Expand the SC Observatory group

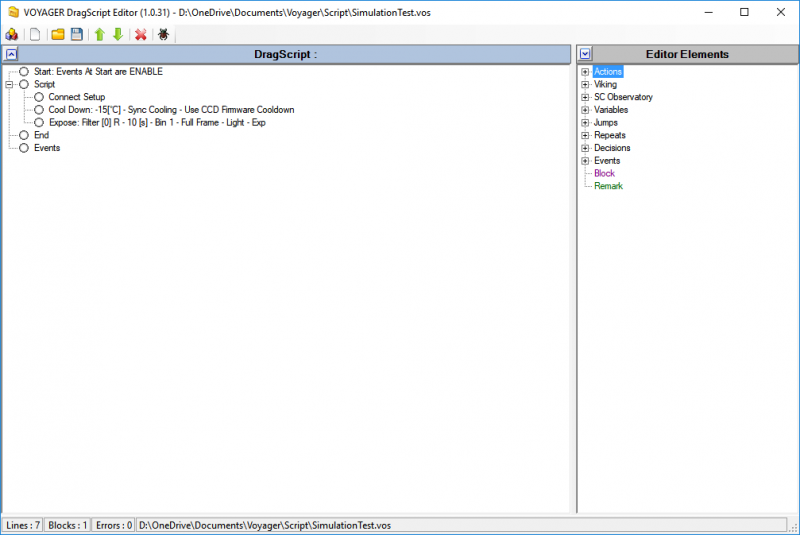click(x=585, y=97)
